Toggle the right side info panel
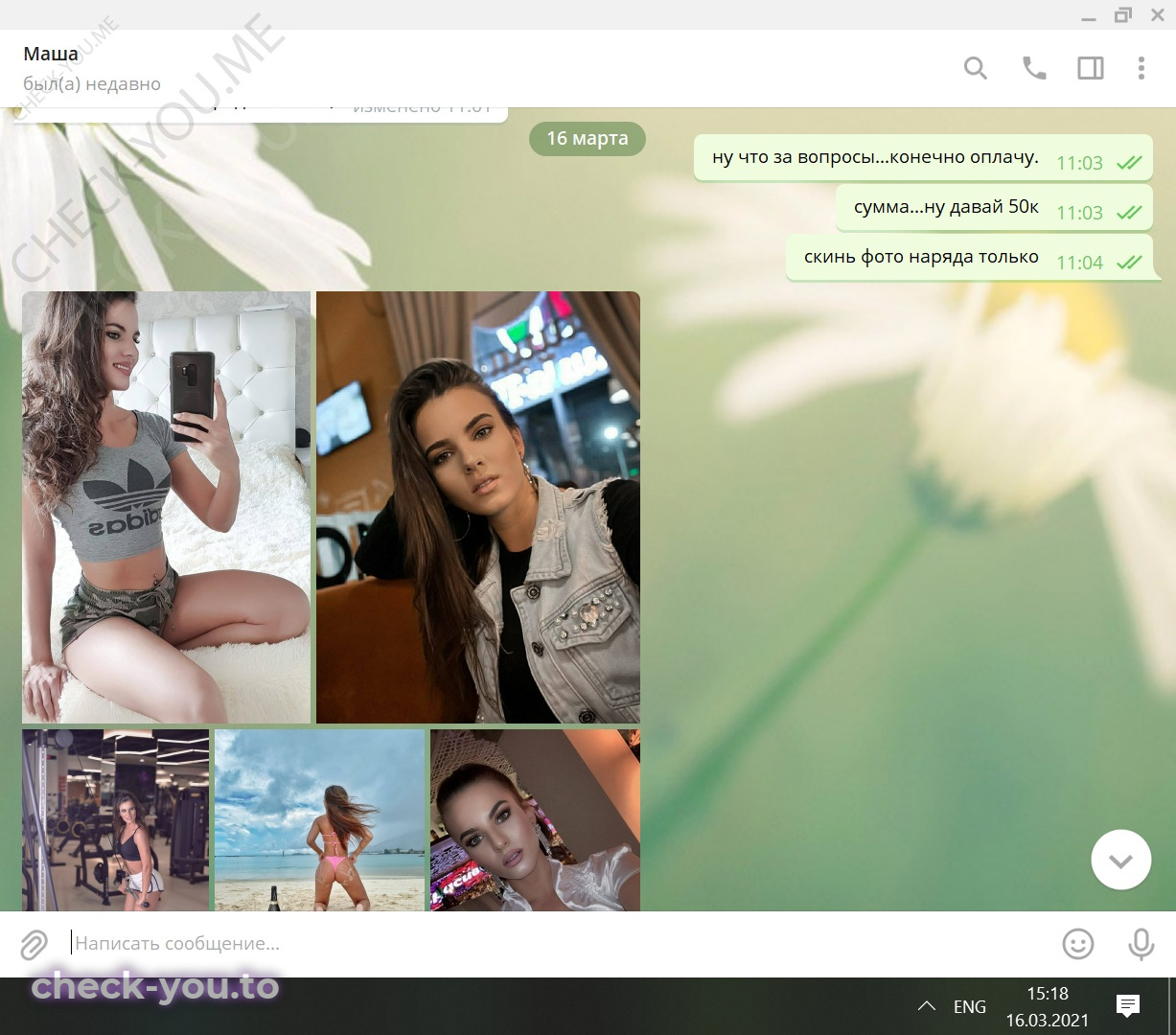This screenshot has height=1035, width=1176. 1091,68
